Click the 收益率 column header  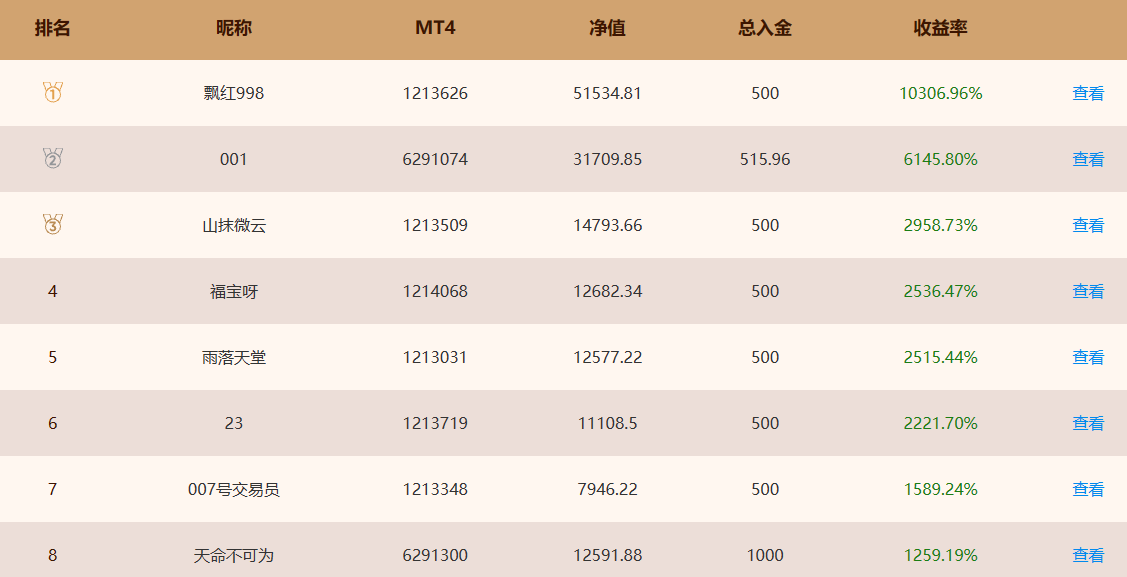tap(940, 28)
